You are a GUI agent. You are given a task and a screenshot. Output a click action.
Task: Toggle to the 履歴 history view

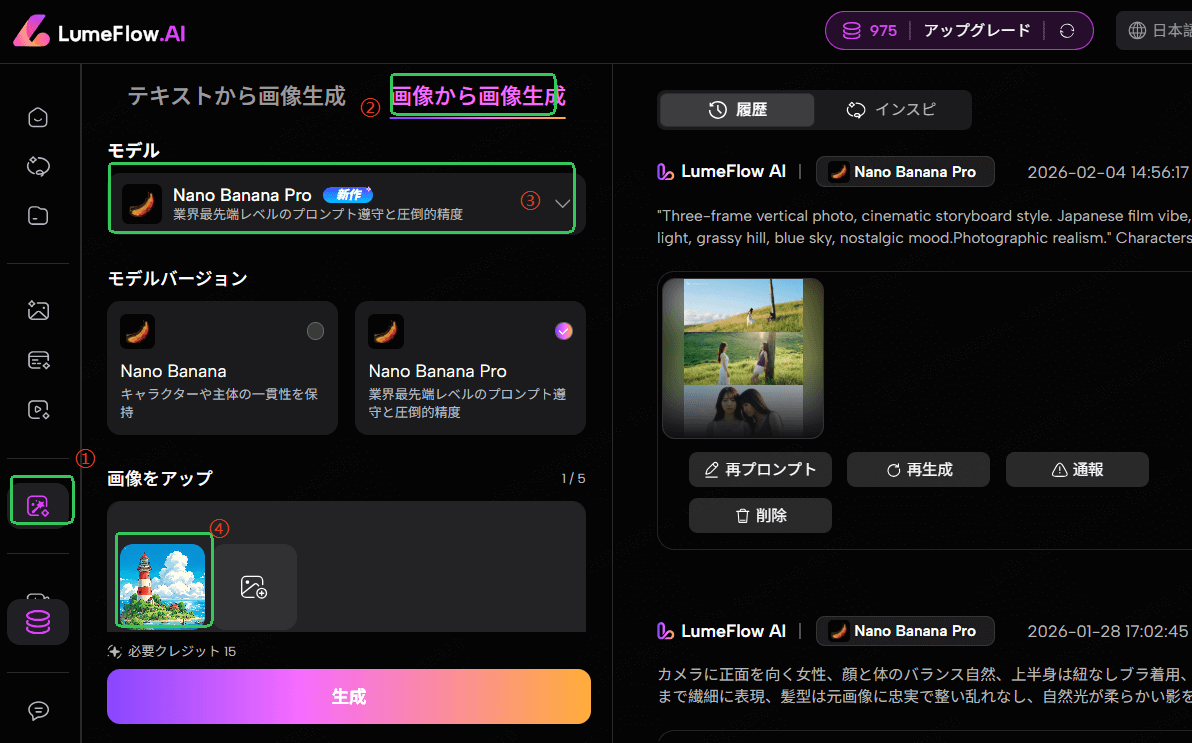coord(737,110)
